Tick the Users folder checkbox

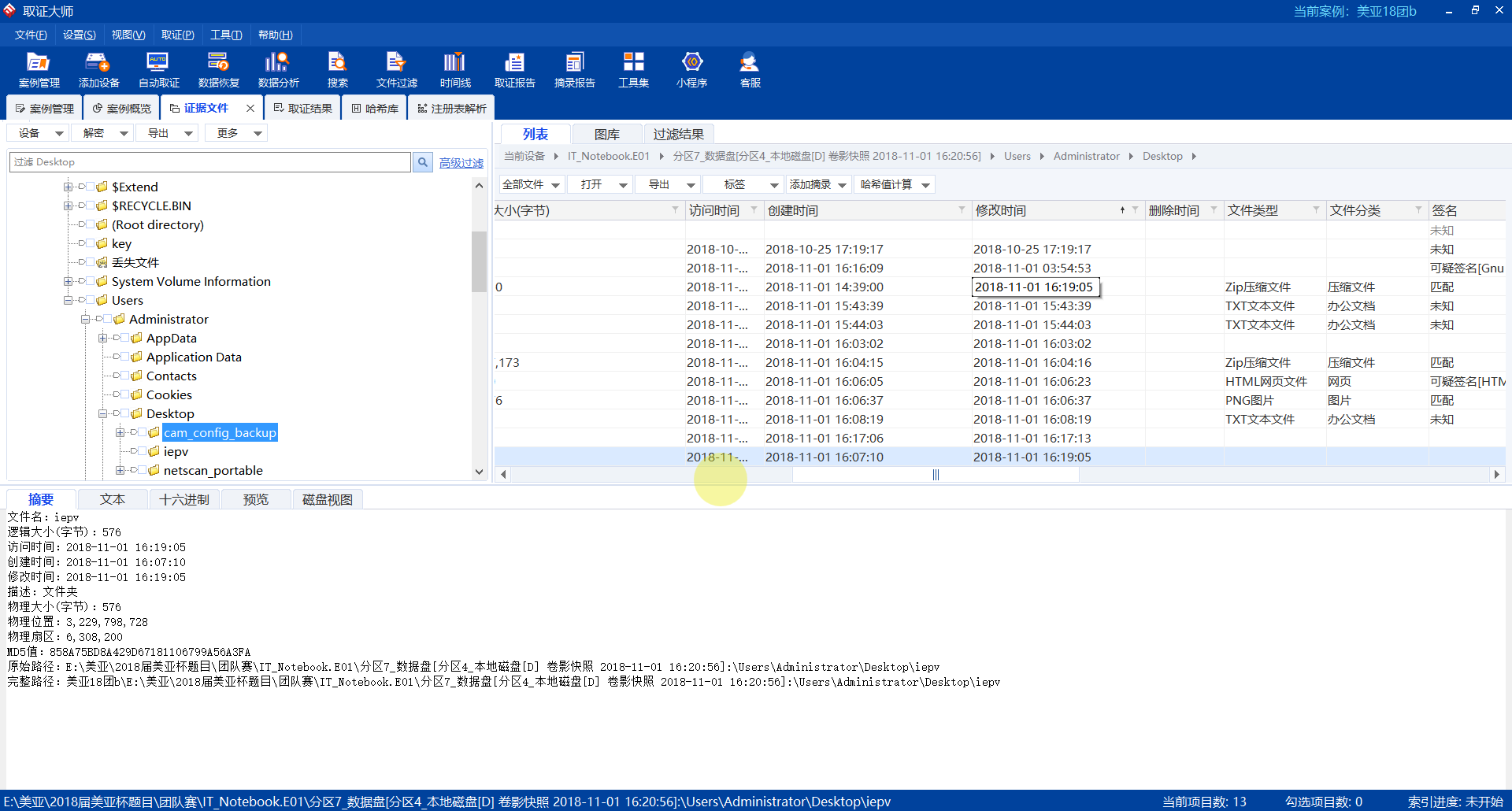[x=90, y=300]
